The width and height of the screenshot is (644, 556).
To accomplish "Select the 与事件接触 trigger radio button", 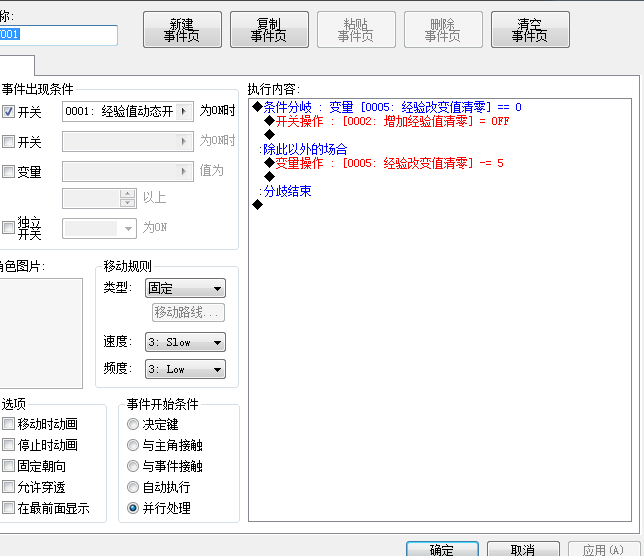I will (x=133, y=466).
